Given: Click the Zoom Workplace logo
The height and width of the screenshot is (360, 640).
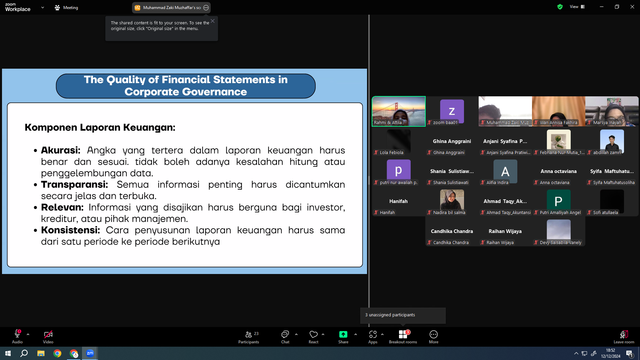Looking at the screenshot, I should 18,7.
